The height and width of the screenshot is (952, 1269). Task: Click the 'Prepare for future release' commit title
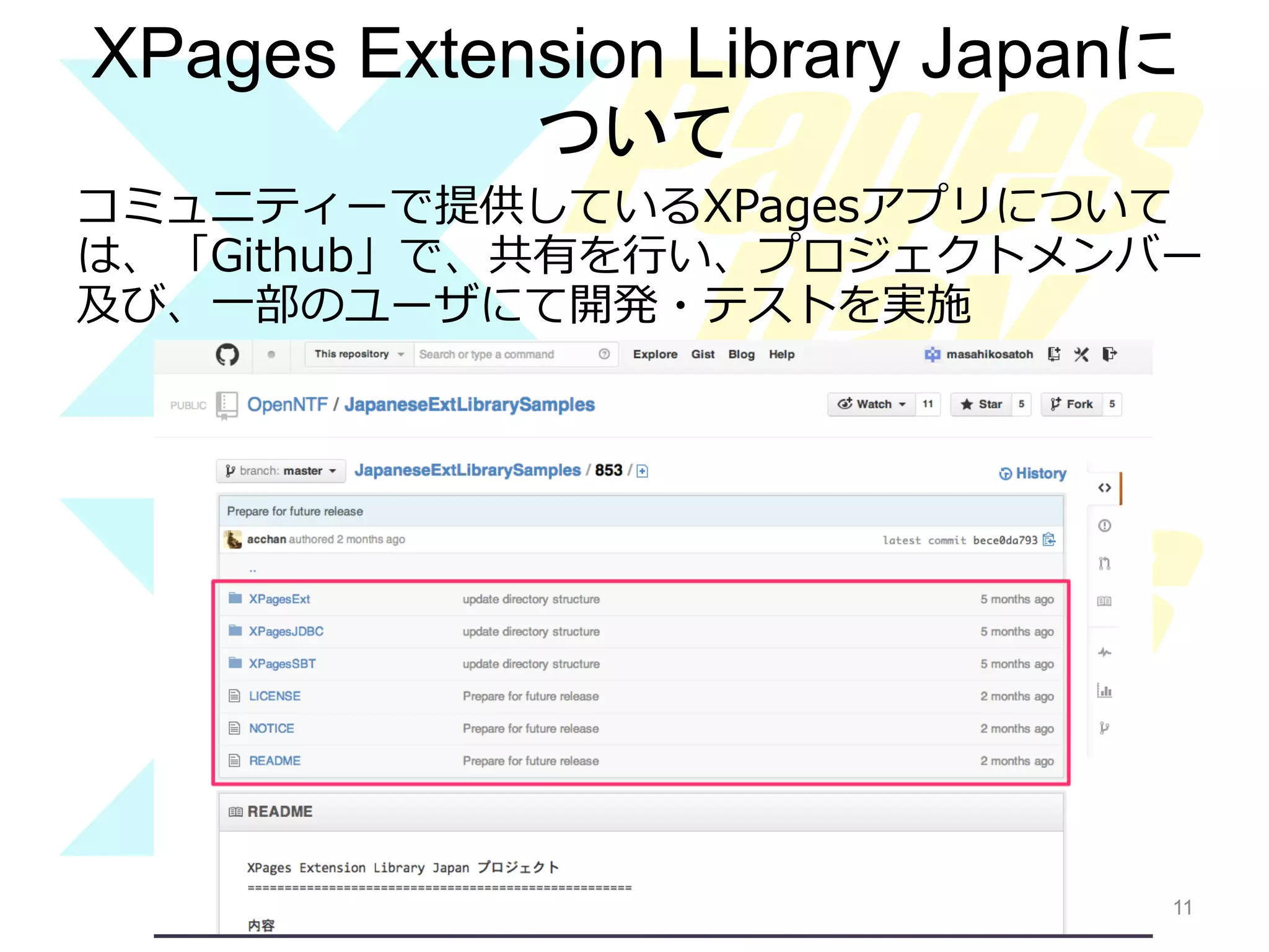(x=295, y=511)
